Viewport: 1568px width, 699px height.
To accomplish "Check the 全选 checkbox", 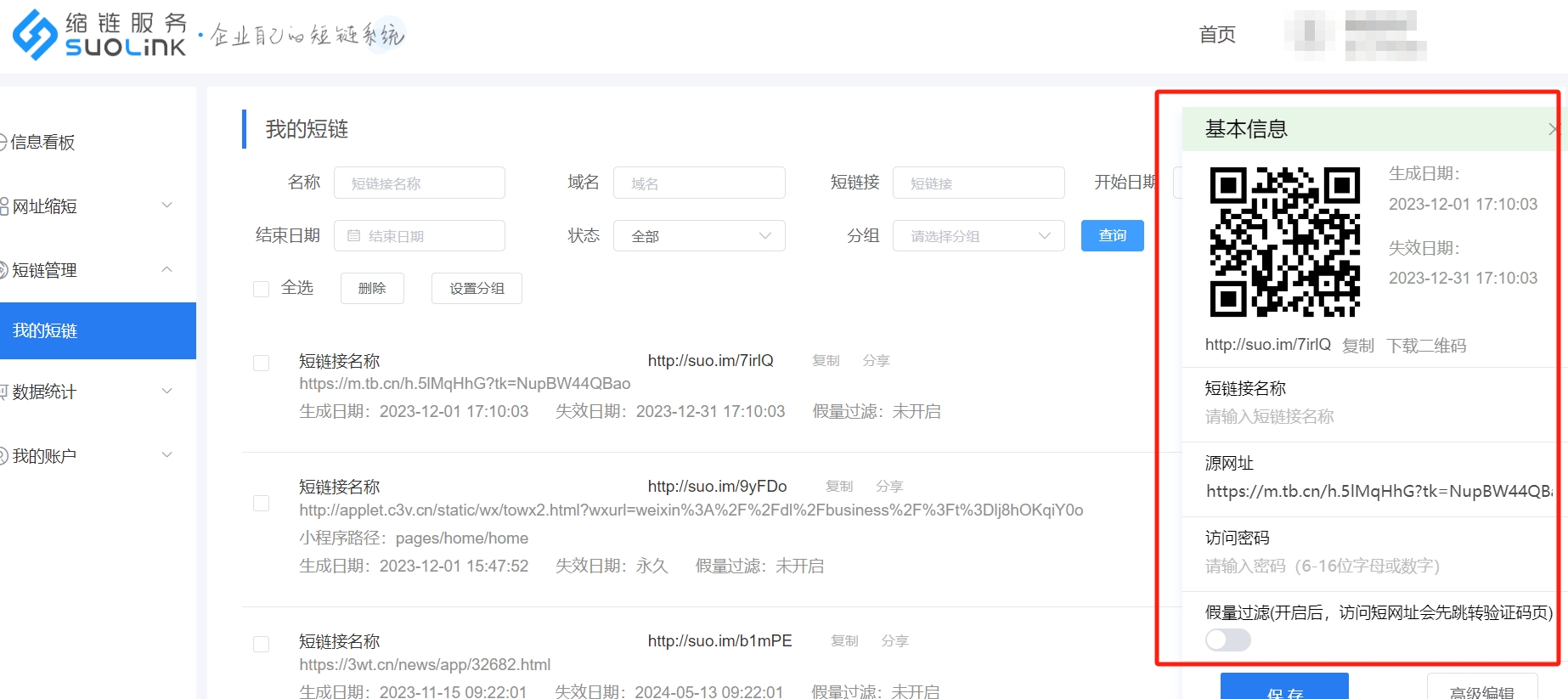I will [262, 289].
